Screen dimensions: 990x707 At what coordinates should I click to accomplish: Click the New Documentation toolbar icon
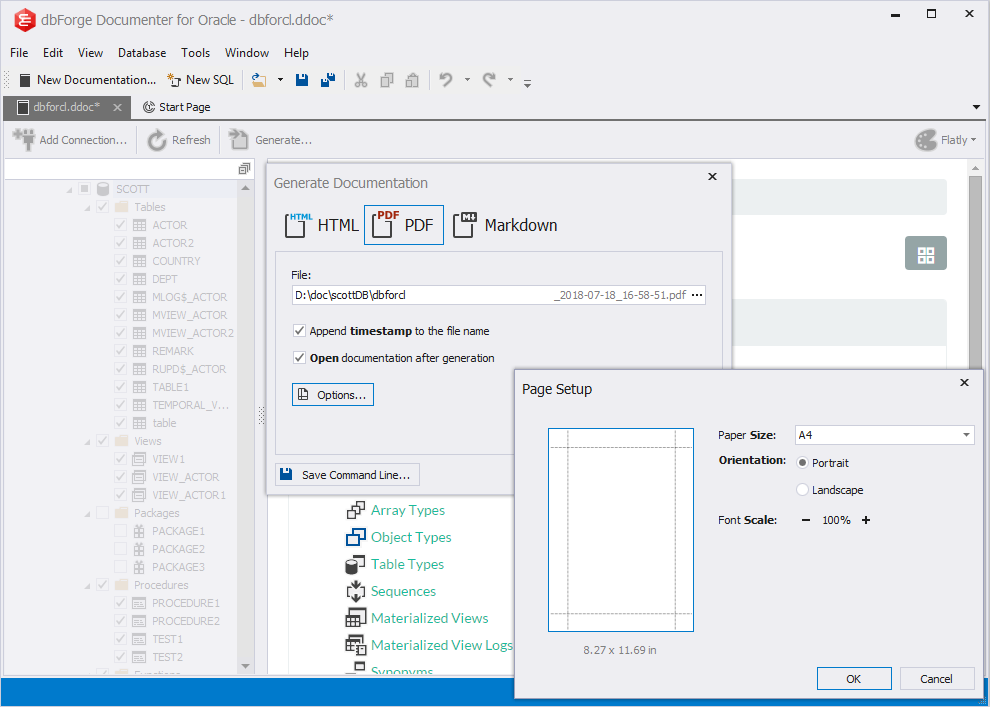coord(25,80)
